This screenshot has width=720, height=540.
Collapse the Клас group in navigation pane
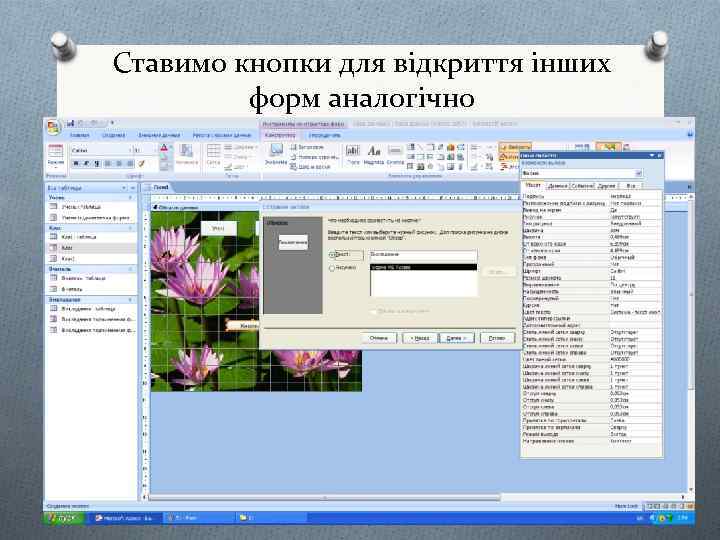pyautogui.click(x=131, y=228)
